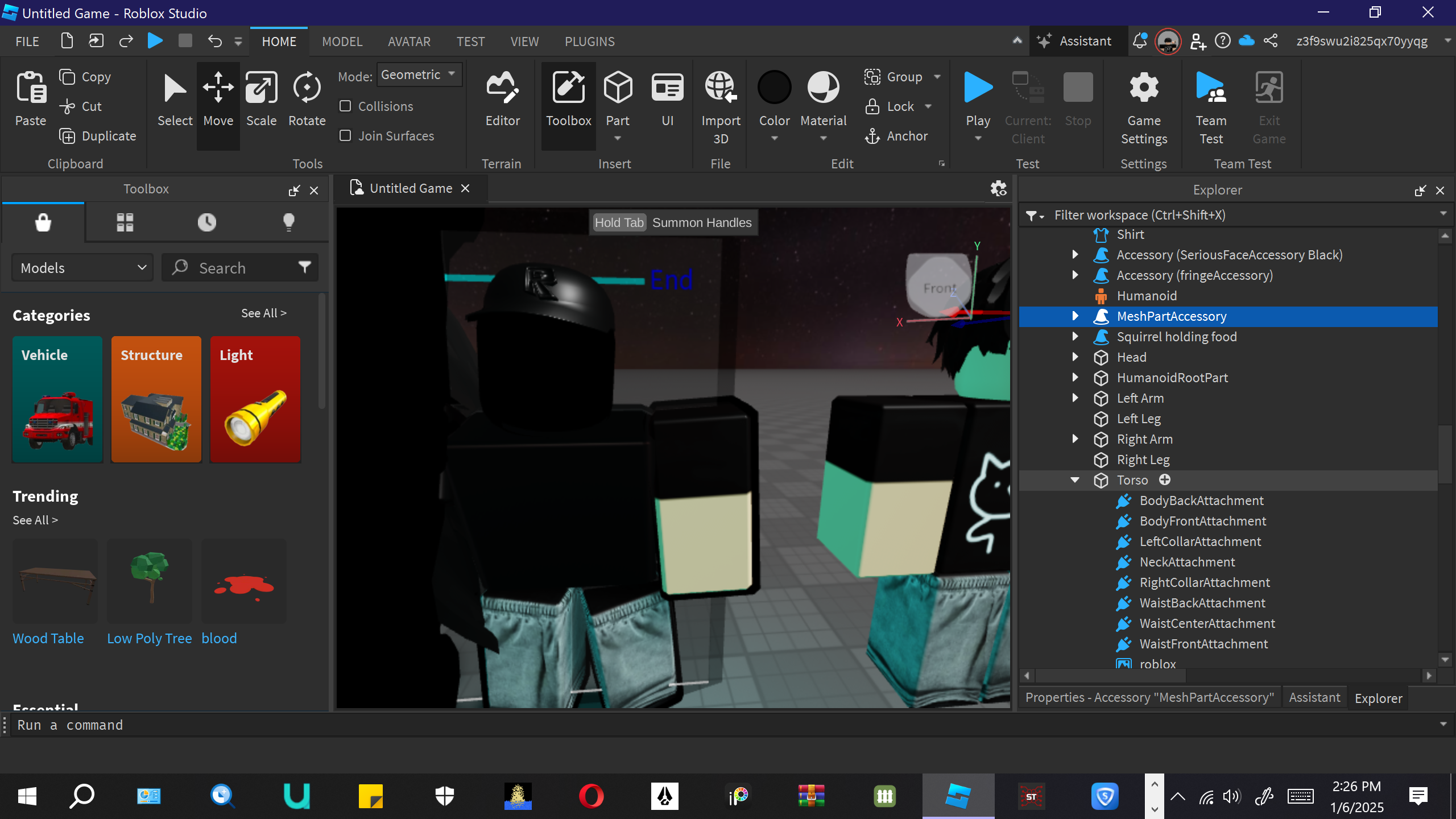Screen dimensions: 1456x819
Task: Click See All next to Categories
Action: 263,313
